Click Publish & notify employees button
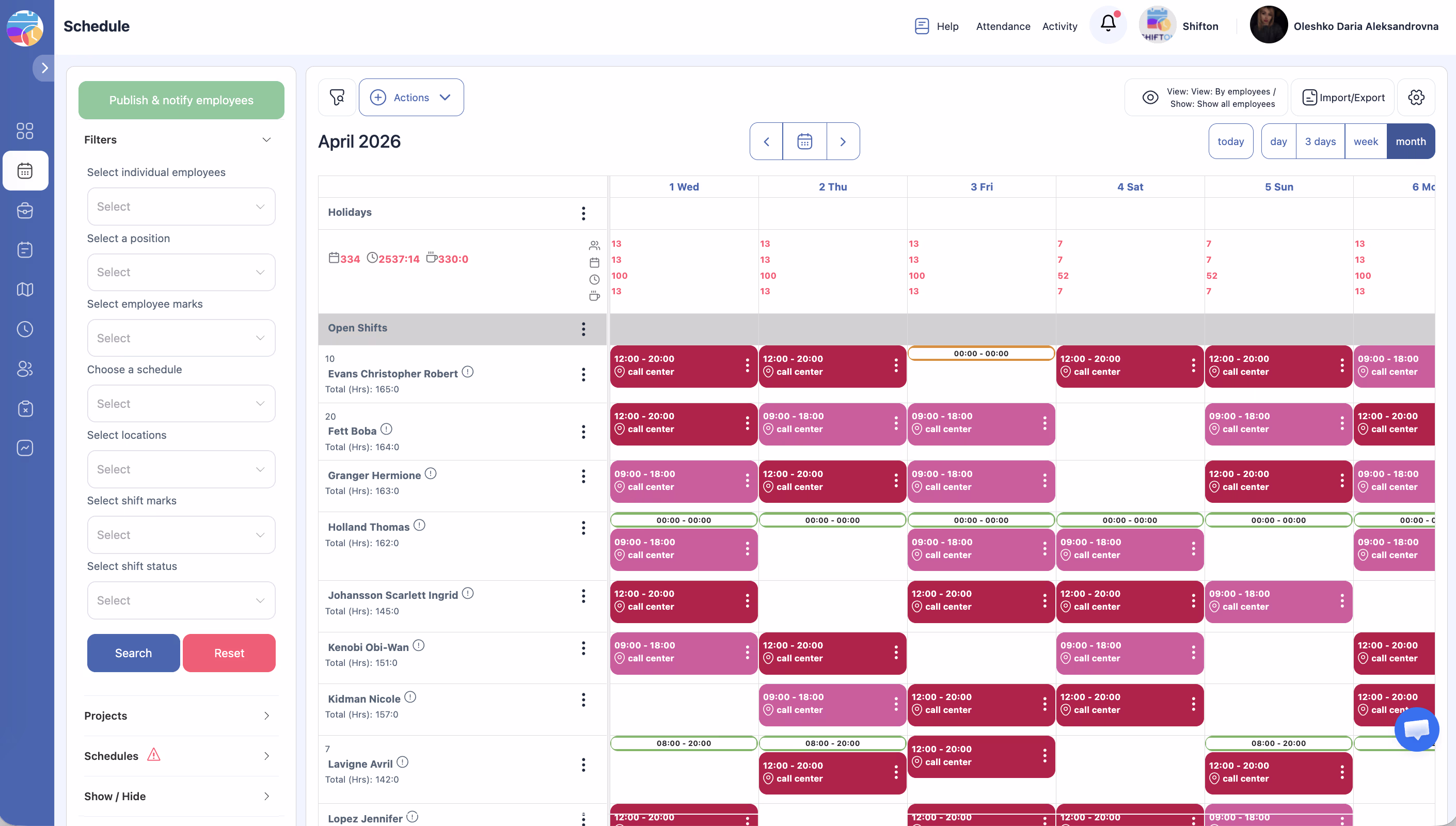1456x826 pixels. pyautogui.click(x=181, y=101)
